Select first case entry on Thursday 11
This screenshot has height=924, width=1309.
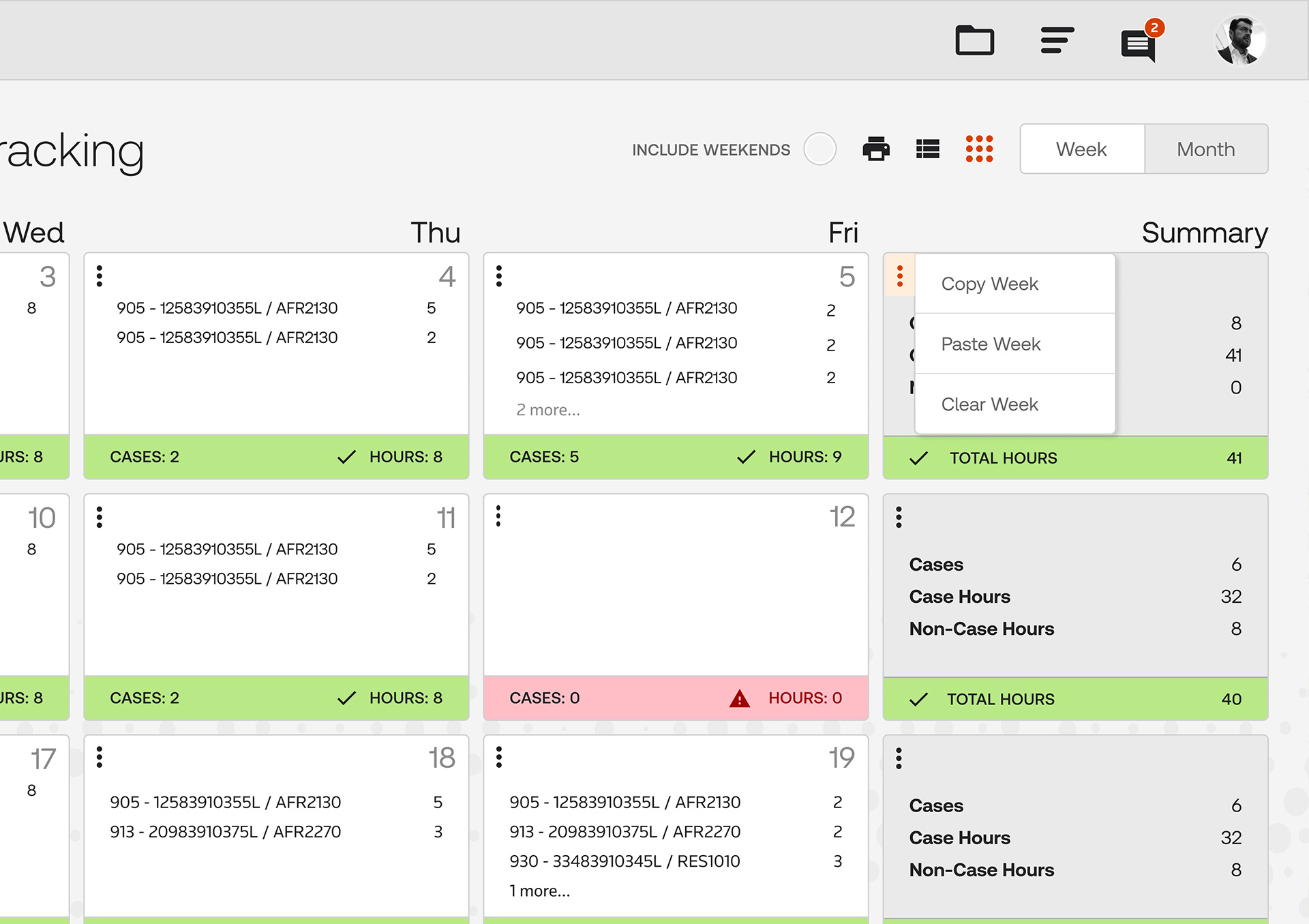(276, 549)
